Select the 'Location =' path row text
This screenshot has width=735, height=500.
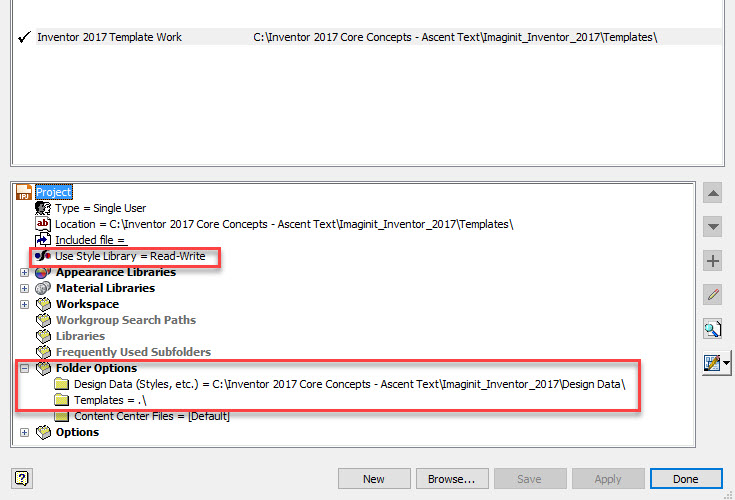coord(284,224)
